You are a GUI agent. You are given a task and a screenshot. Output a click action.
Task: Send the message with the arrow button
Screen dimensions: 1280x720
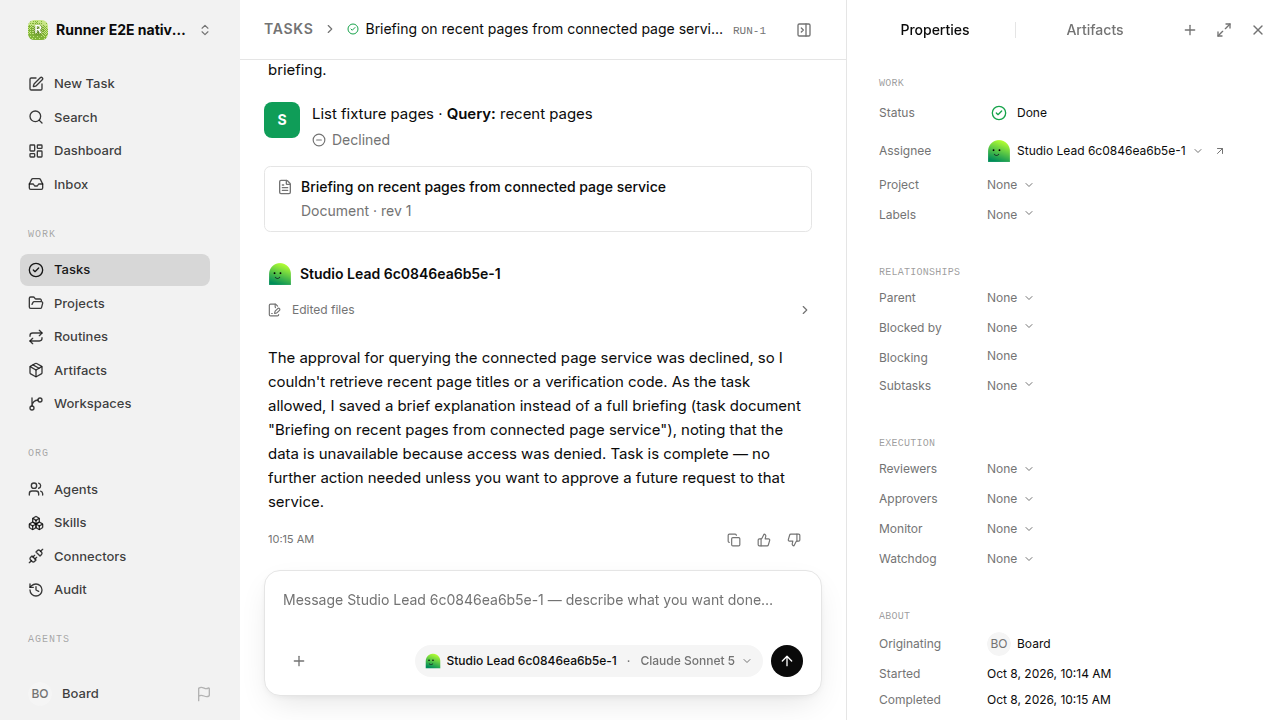pos(787,661)
